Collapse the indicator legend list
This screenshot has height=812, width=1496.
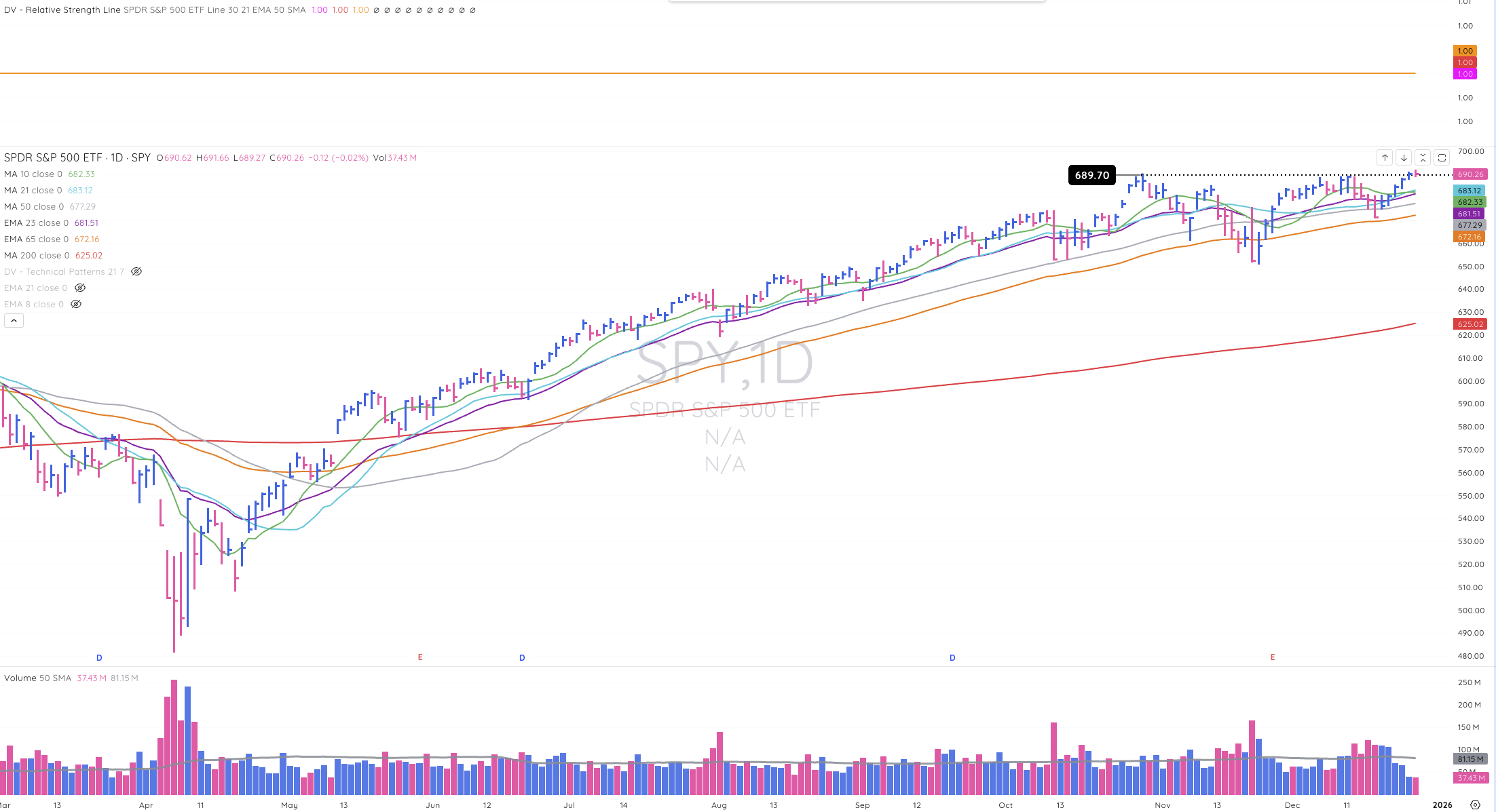click(14, 321)
